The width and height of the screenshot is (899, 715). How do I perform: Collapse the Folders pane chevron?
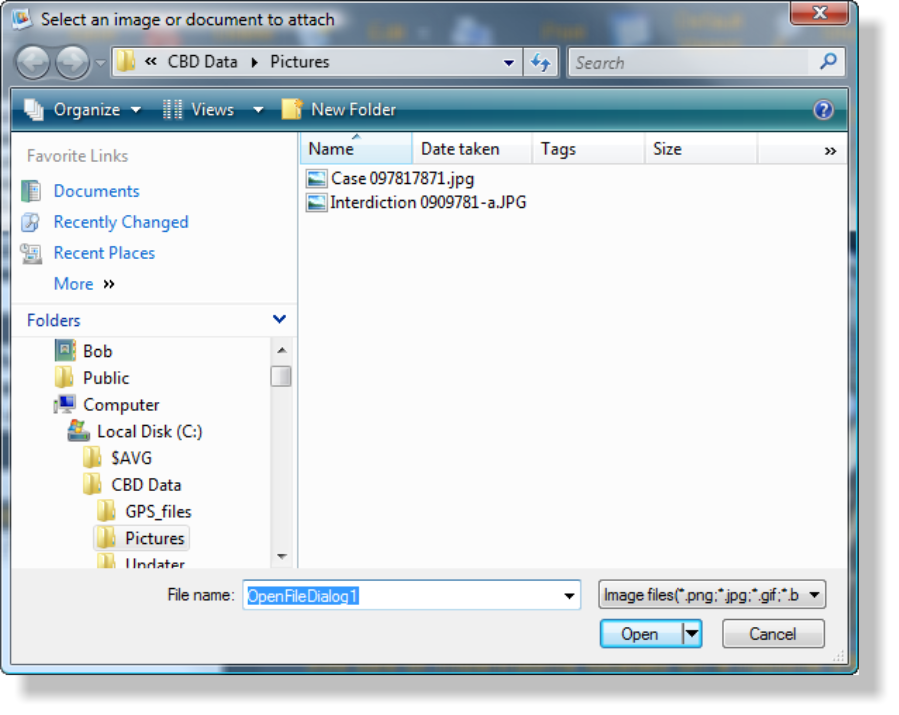point(279,319)
